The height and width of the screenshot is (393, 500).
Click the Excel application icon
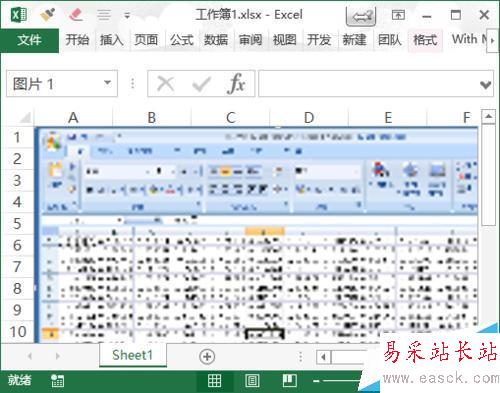coord(19,15)
